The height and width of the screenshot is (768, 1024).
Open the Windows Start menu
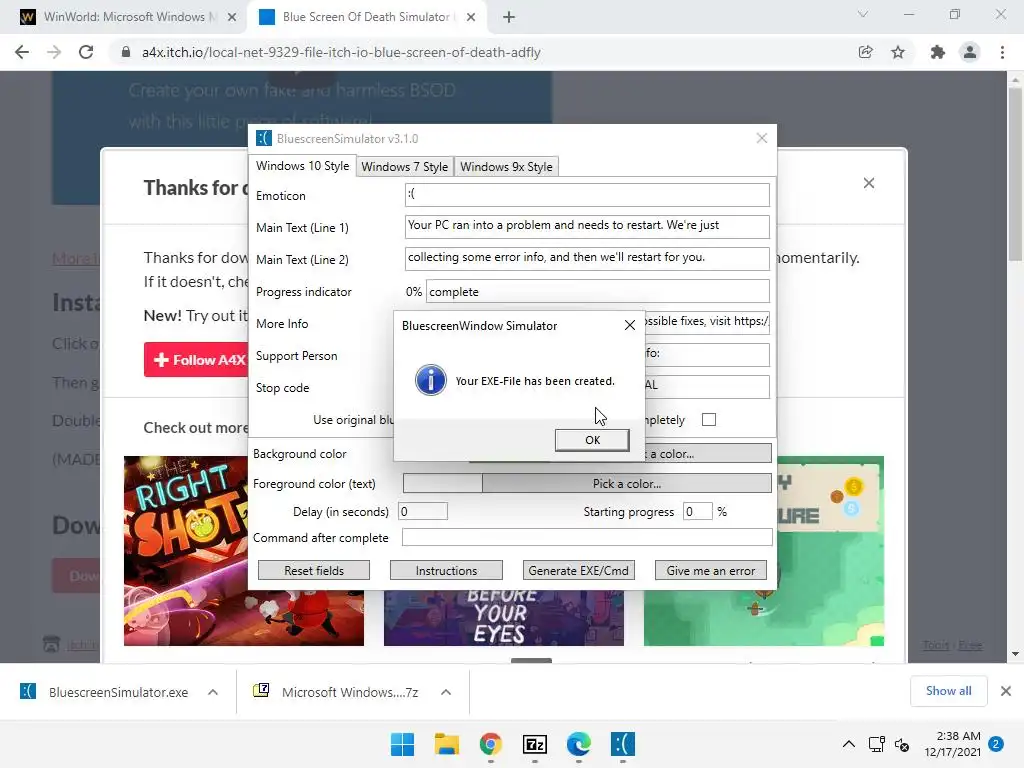402,744
